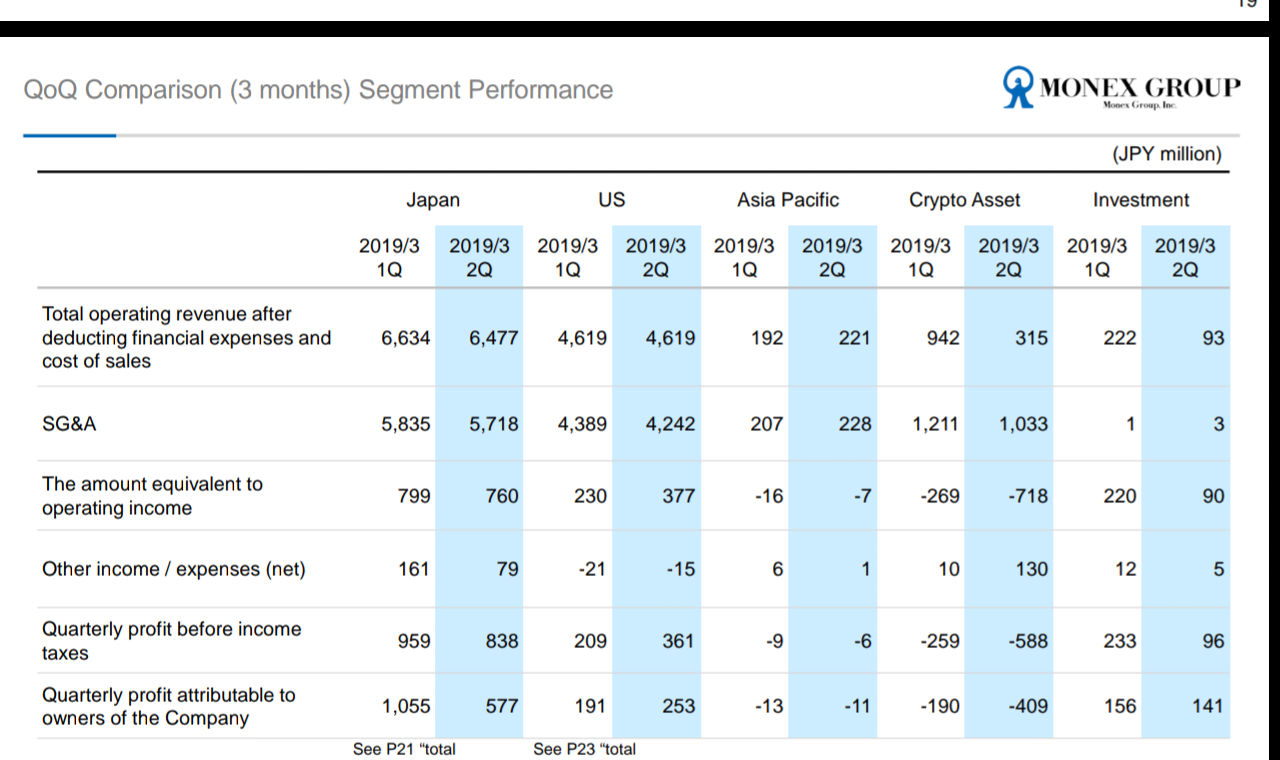Select the 'SG&A' row label
The height and width of the screenshot is (760, 1280).
[69, 424]
